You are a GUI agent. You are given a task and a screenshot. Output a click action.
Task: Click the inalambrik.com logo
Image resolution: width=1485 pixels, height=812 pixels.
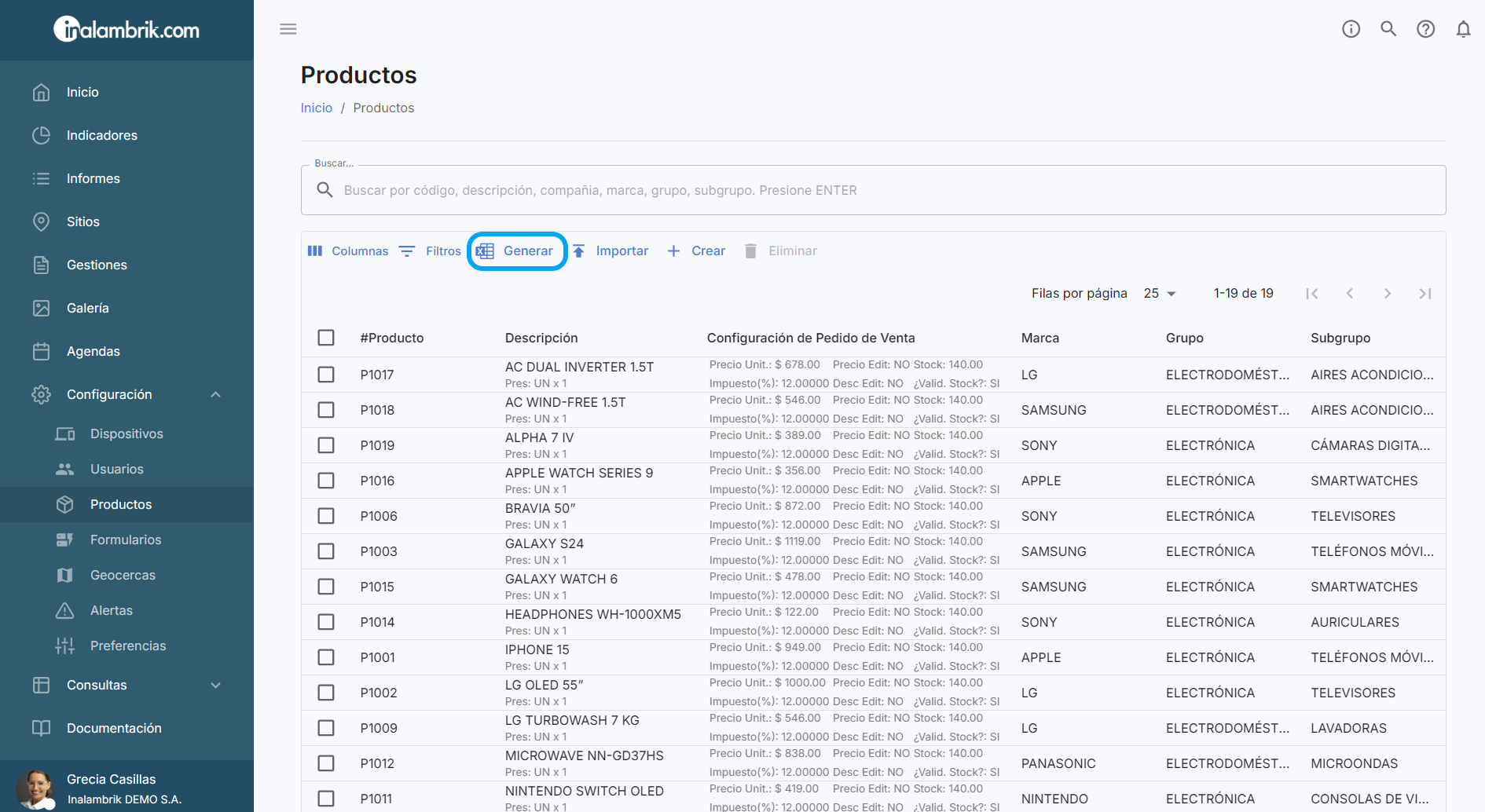point(126,30)
